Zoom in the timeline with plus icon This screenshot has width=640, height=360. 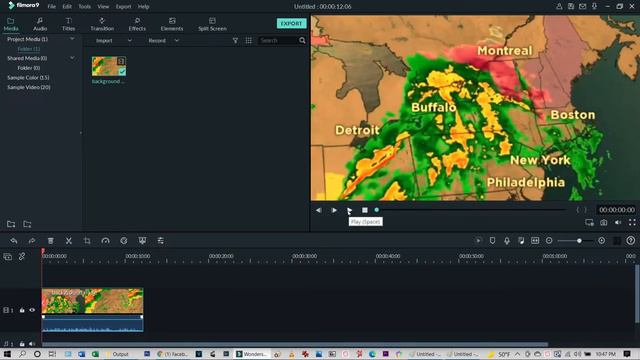click(602, 241)
